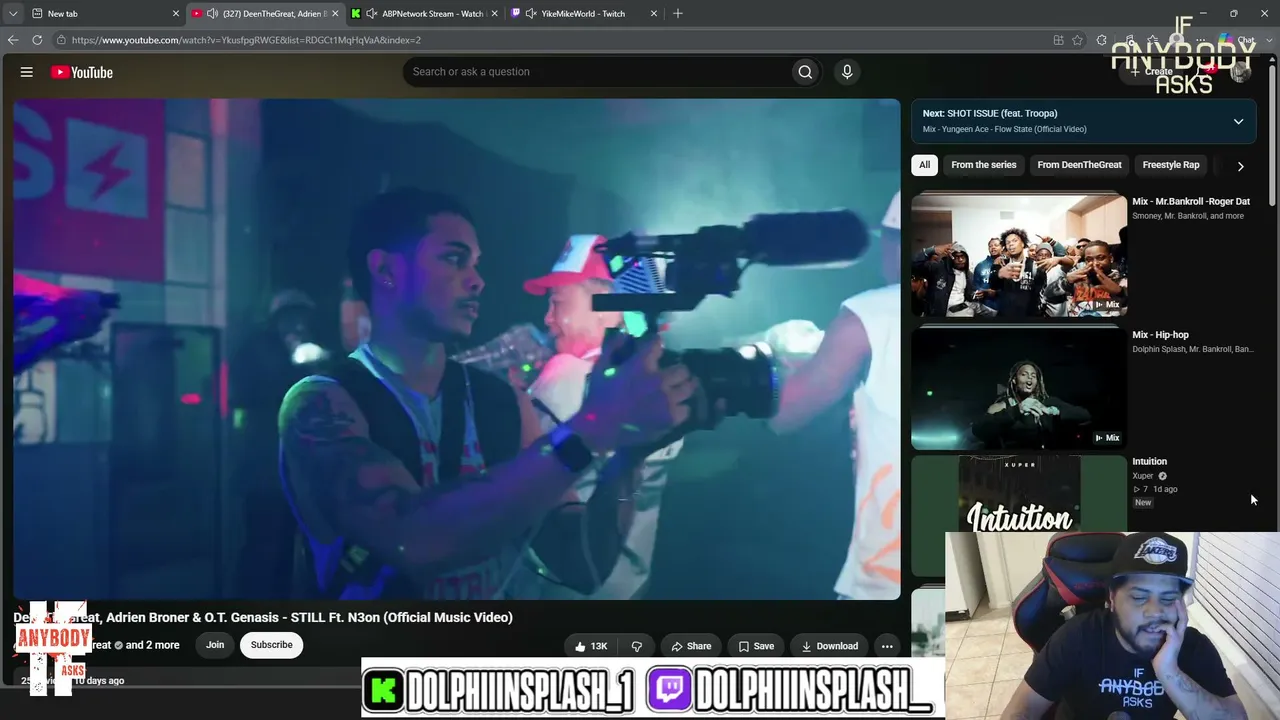Dislike the video with thumbs down

637,646
